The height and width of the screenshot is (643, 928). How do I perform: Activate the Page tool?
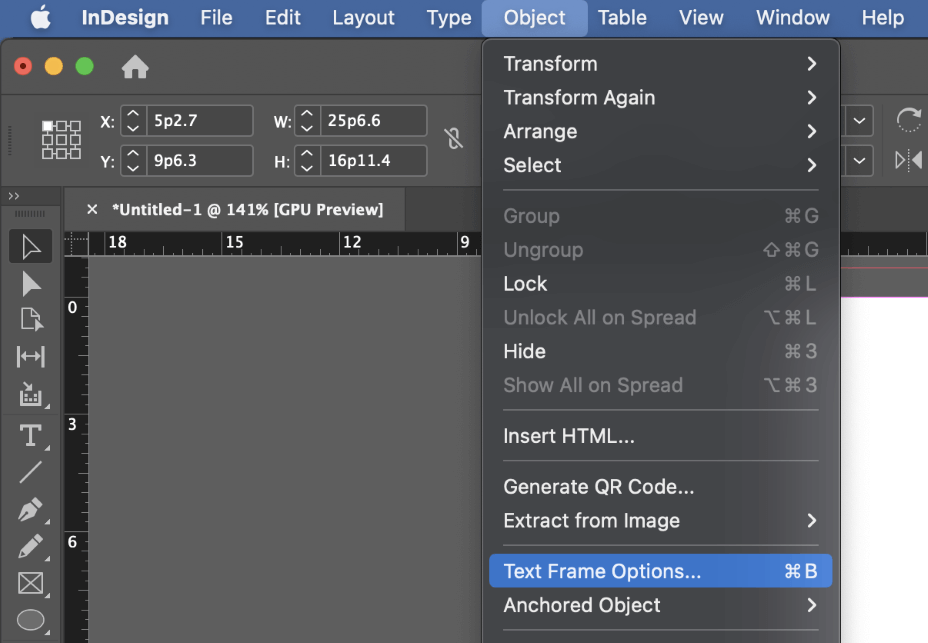(30, 320)
